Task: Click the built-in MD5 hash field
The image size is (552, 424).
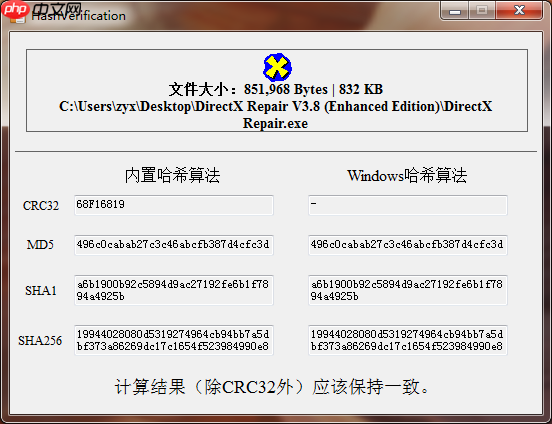Action: point(174,245)
